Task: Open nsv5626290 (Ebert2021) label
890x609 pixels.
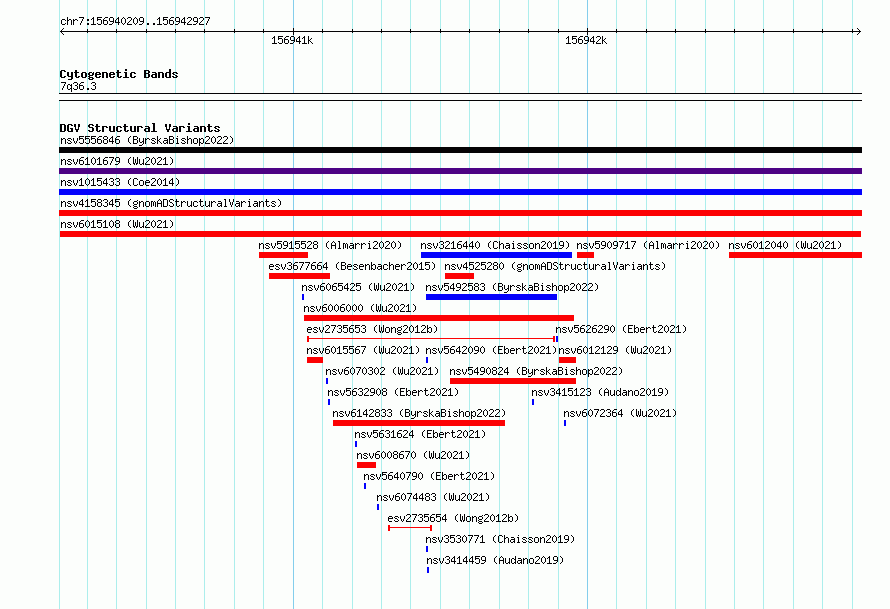Action: point(621,329)
